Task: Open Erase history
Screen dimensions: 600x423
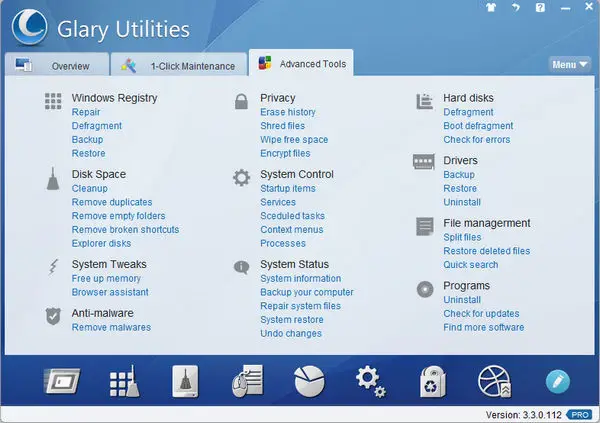Action: [288, 112]
